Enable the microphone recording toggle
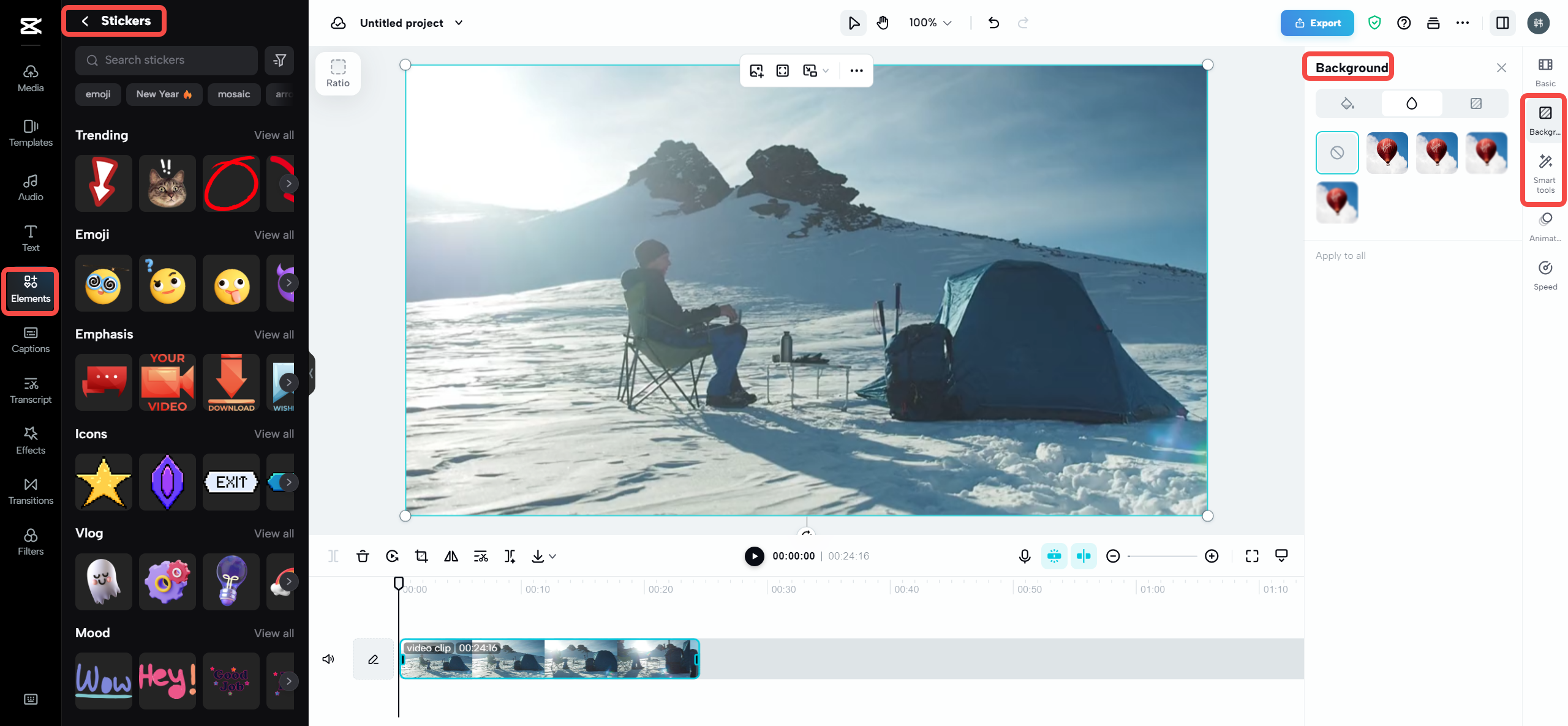This screenshot has width=1568, height=726. tap(1022, 556)
